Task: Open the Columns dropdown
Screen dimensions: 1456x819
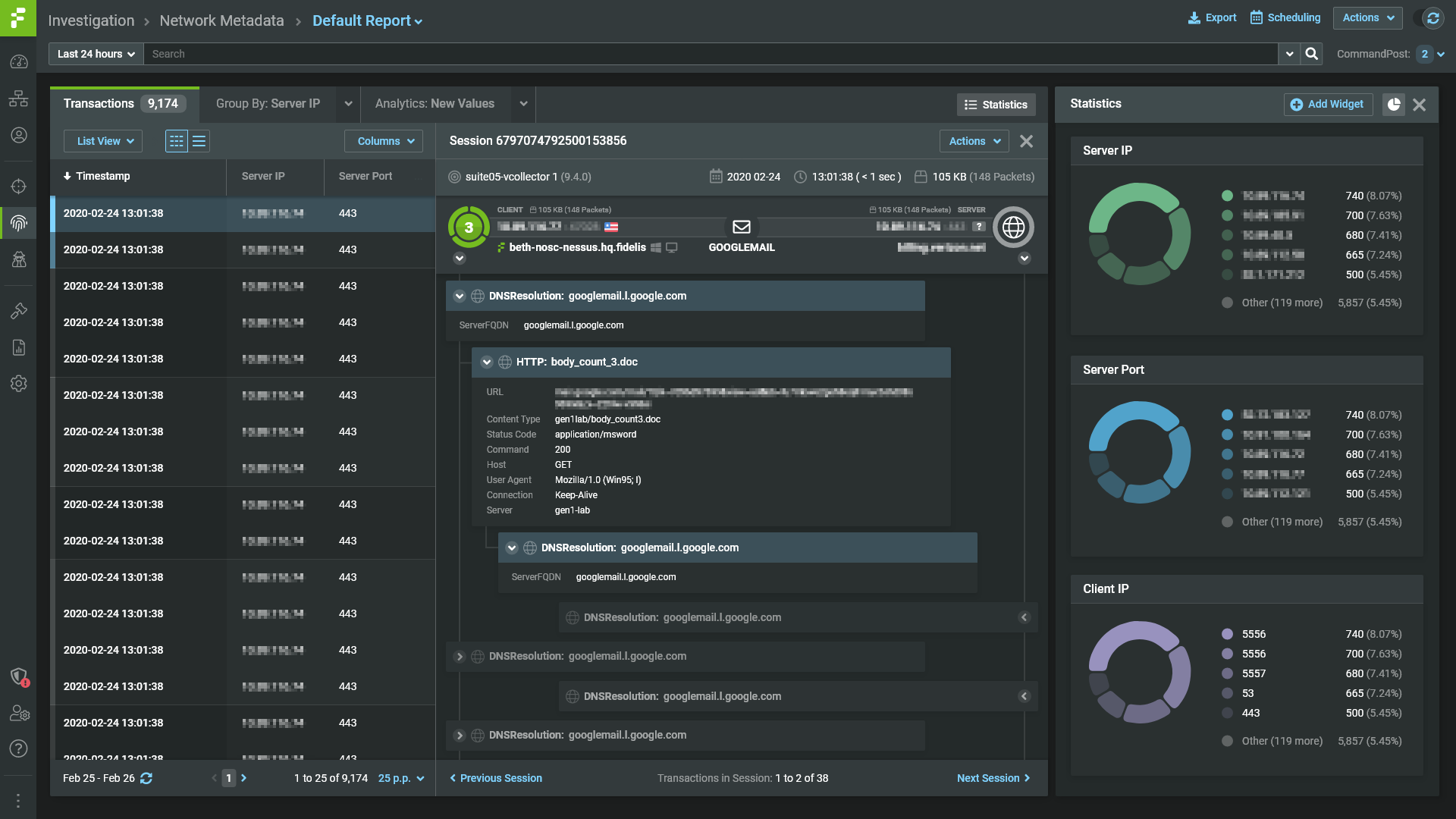Action: [x=384, y=141]
